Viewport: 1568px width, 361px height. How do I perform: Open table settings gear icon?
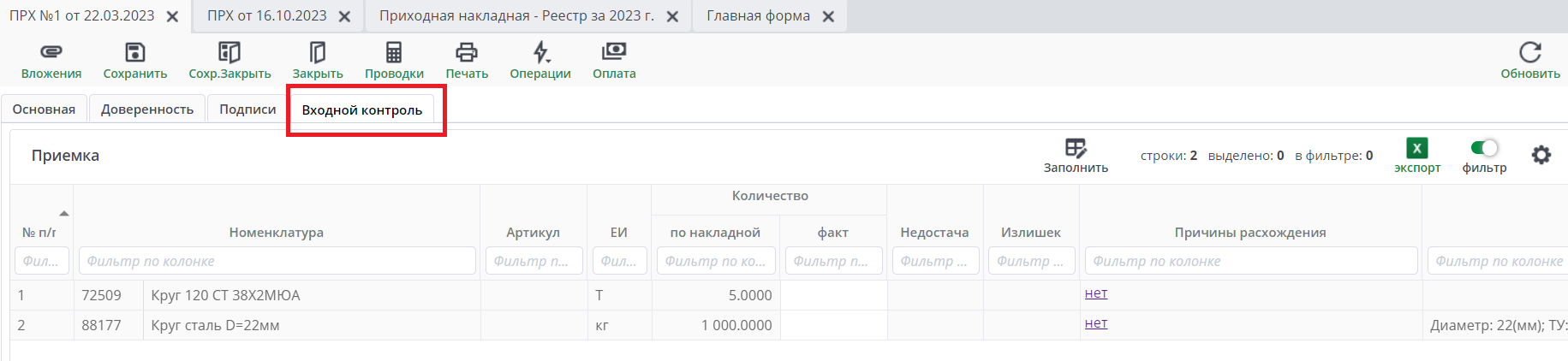tap(1541, 155)
